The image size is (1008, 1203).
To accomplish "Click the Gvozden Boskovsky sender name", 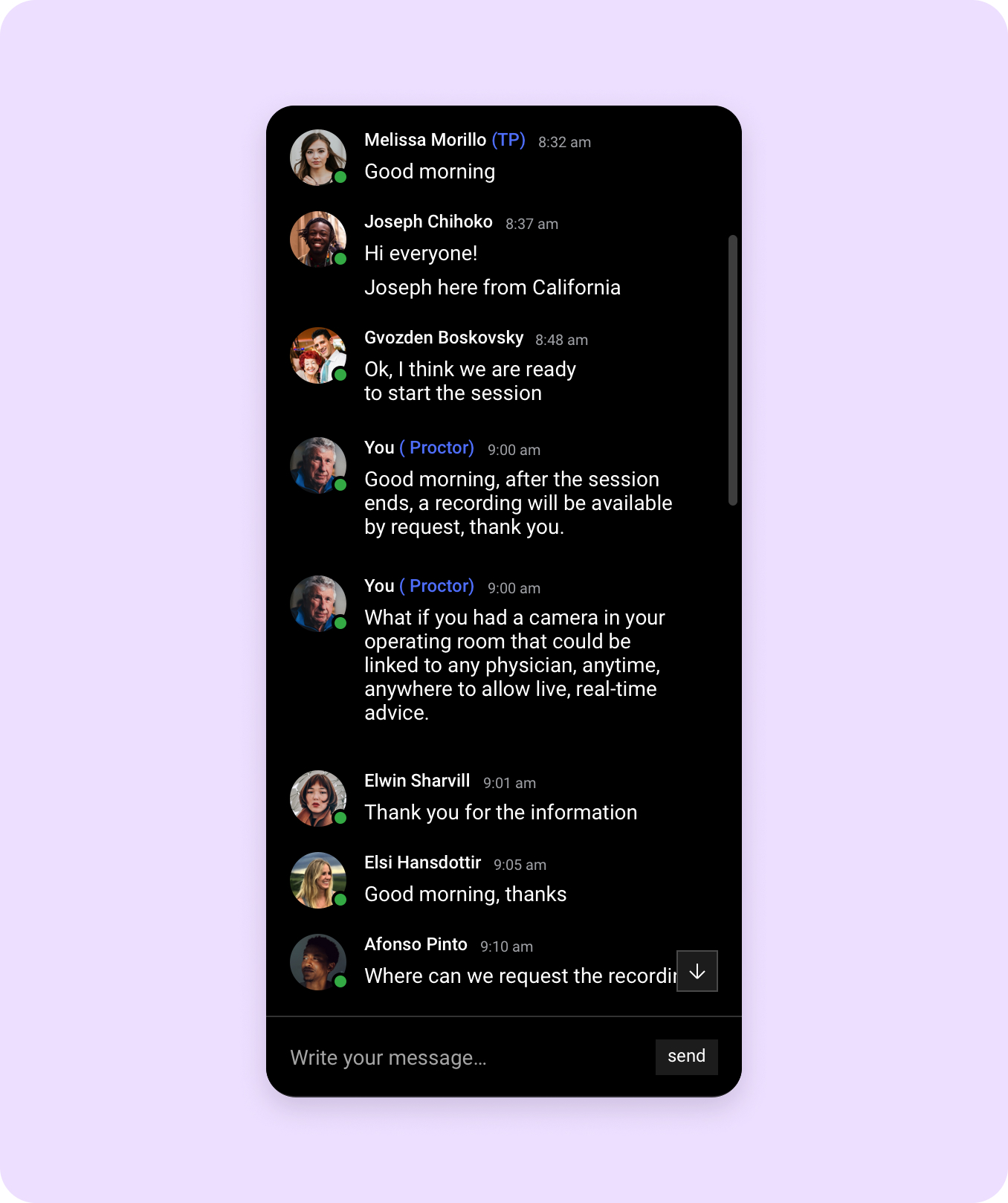I will pos(444,338).
